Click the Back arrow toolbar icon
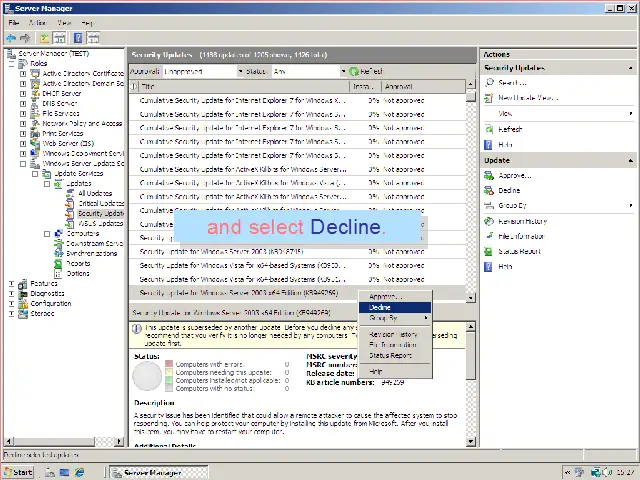The image size is (640, 480). tap(11, 38)
